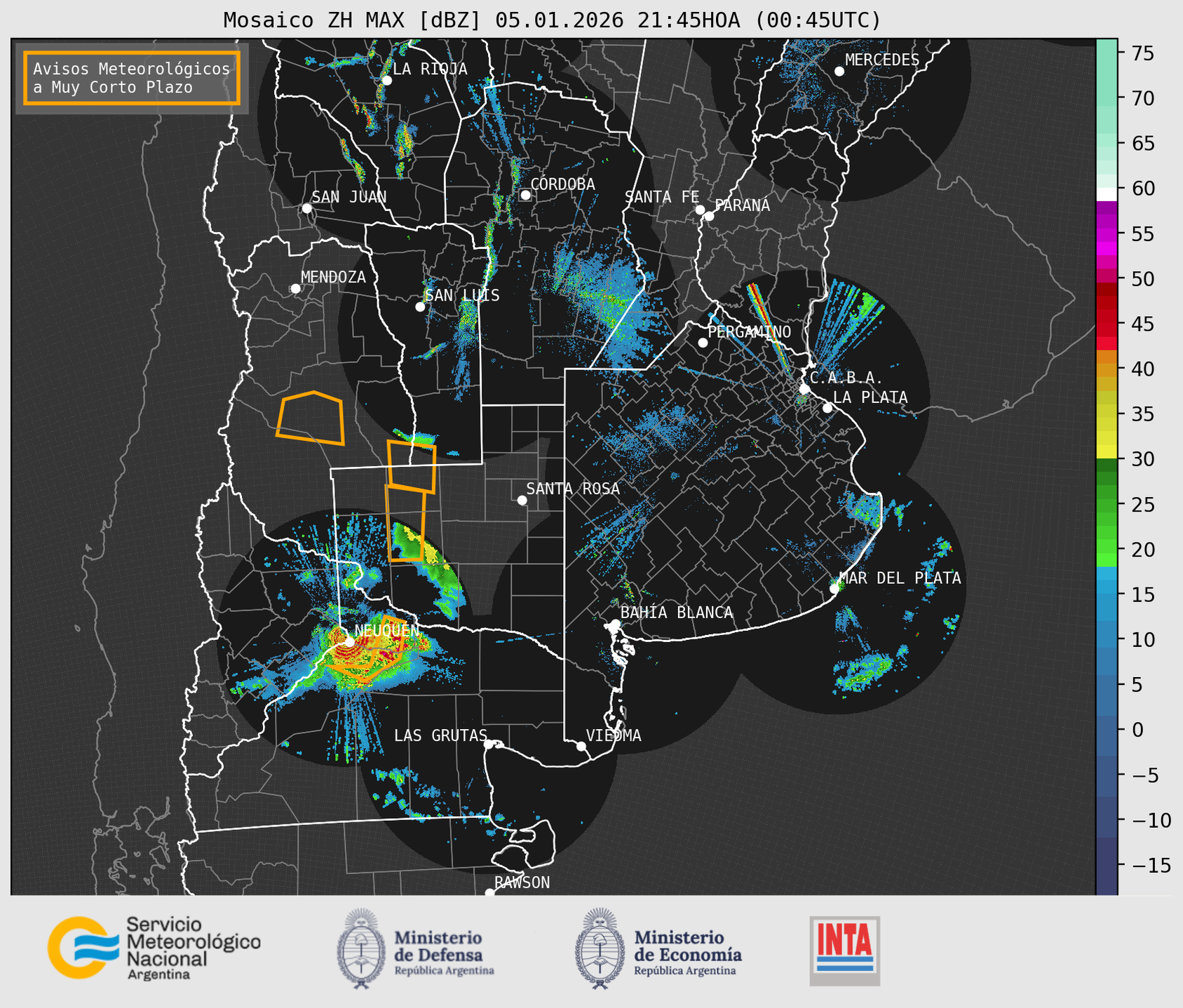Click the Córdoba city marker dot
The width and height of the screenshot is (1183, 1008).
pyautogui.click(x=525, y=195)
